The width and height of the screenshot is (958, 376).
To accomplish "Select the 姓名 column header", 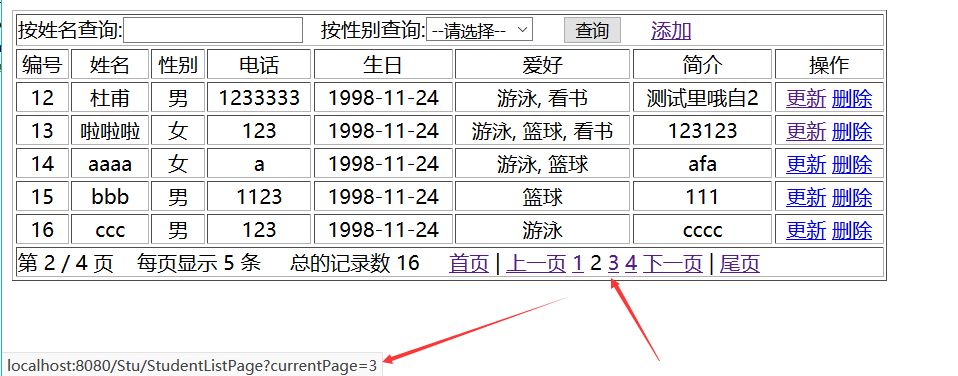I will point(110,64).
